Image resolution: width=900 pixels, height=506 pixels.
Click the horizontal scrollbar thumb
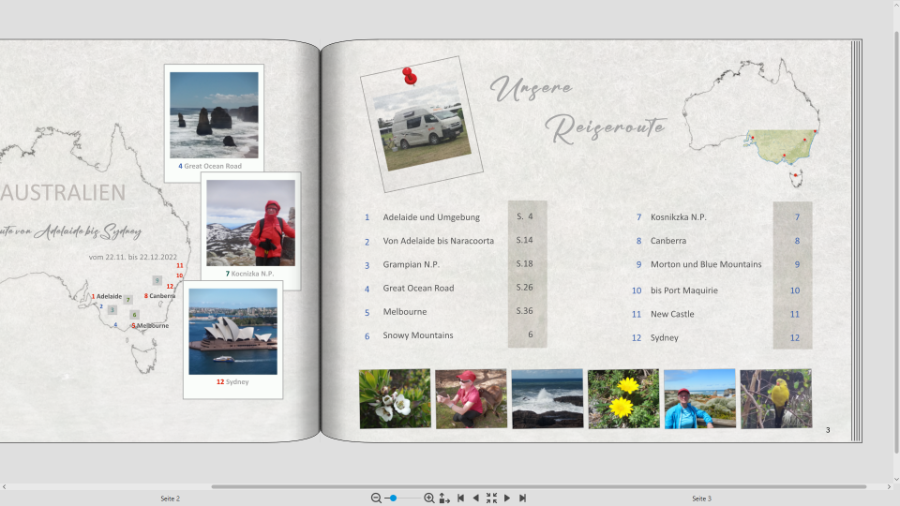[540, 487]
